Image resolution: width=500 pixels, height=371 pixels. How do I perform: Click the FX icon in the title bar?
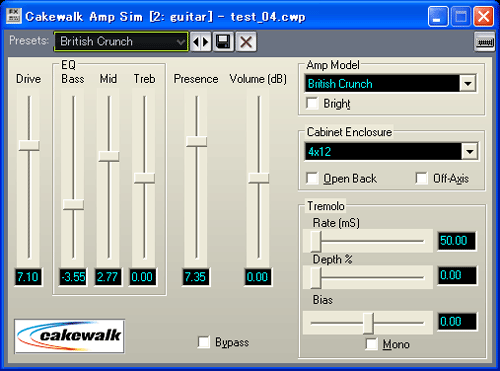pyautogui.click(x=14, y=16)
